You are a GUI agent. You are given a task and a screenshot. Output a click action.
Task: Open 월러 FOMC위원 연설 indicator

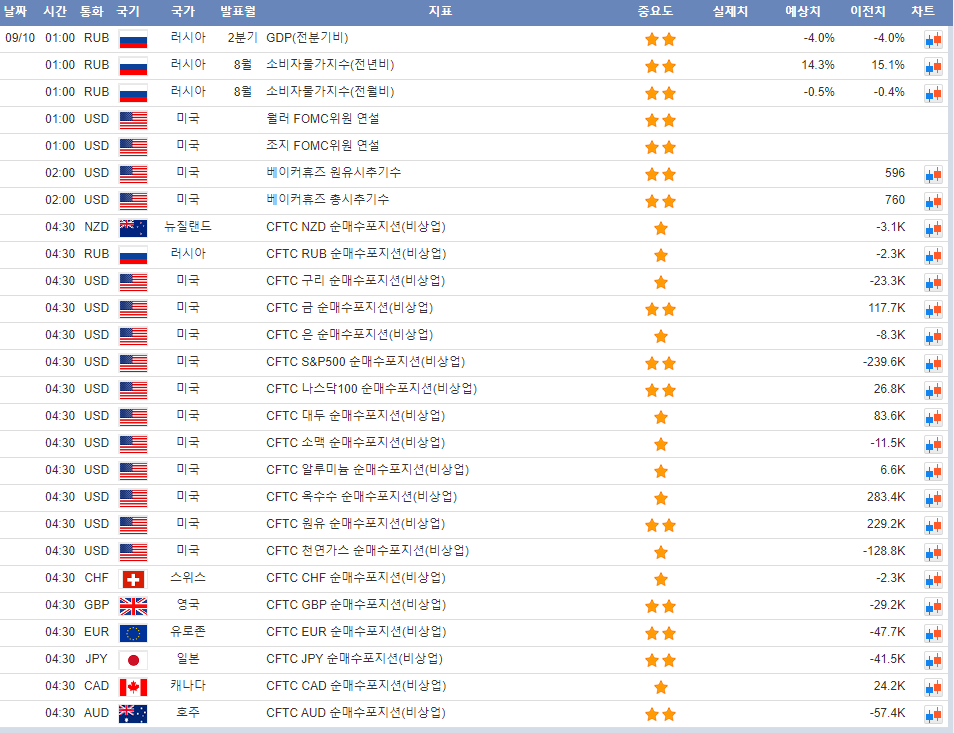tap(322, 119)
